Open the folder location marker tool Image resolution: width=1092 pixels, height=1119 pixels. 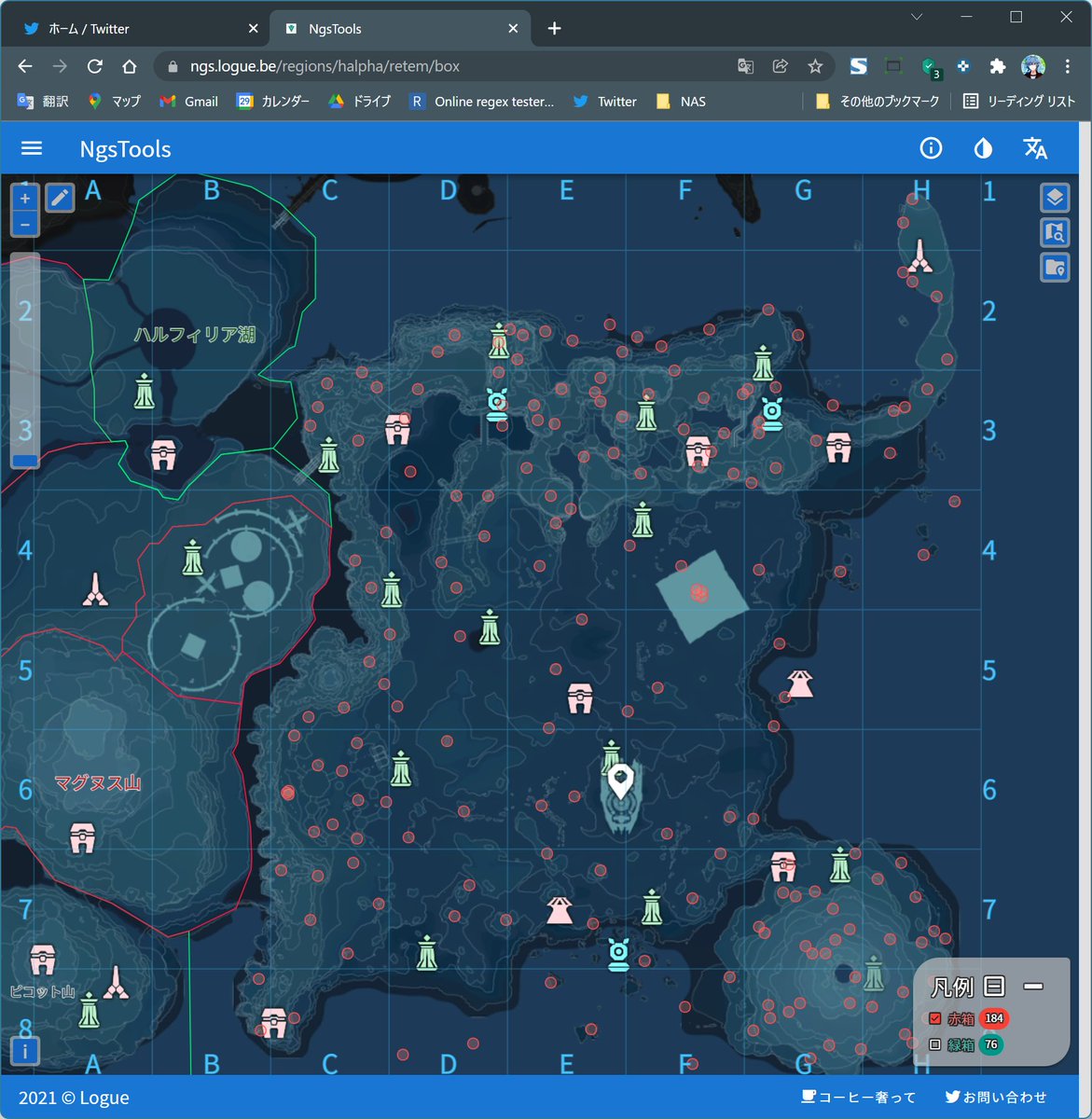tap(1055, 268)
